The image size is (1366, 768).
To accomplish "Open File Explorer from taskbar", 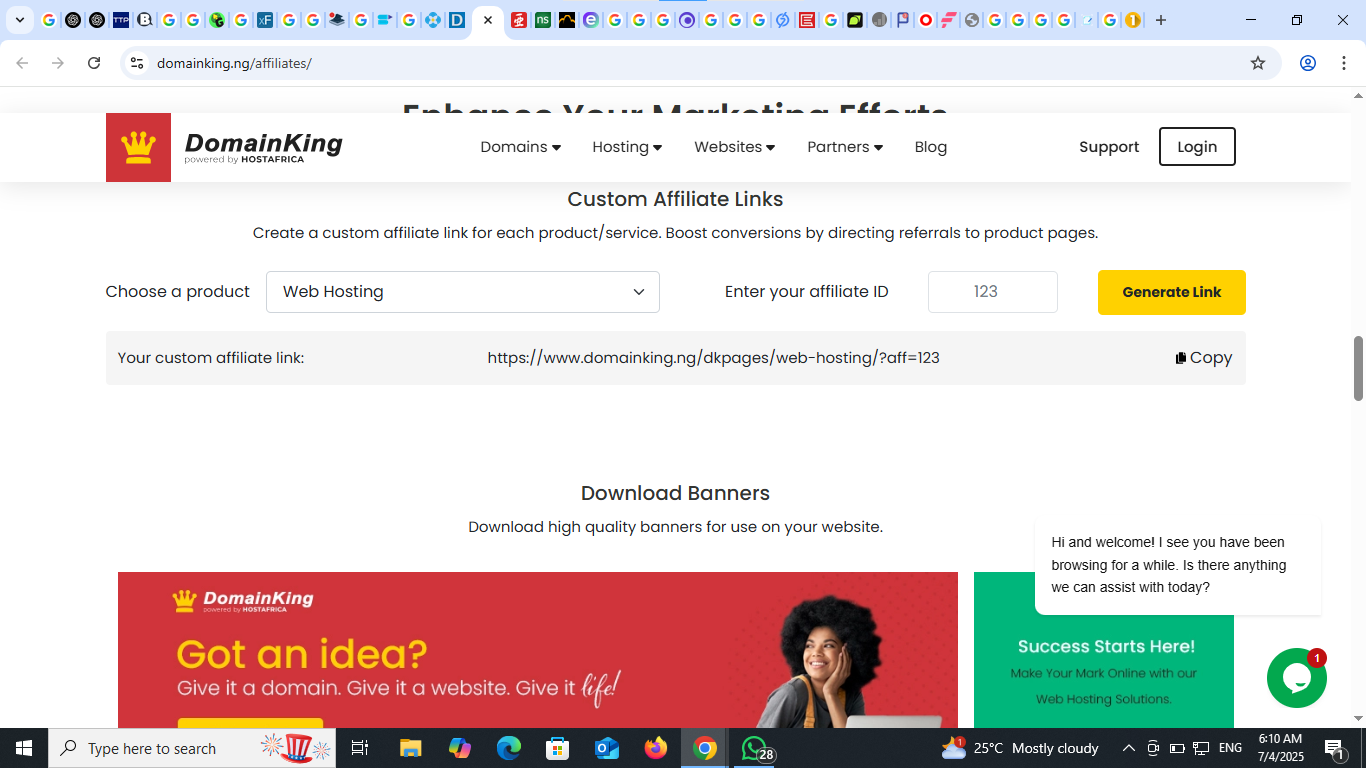I will click(x=410, y=748).
